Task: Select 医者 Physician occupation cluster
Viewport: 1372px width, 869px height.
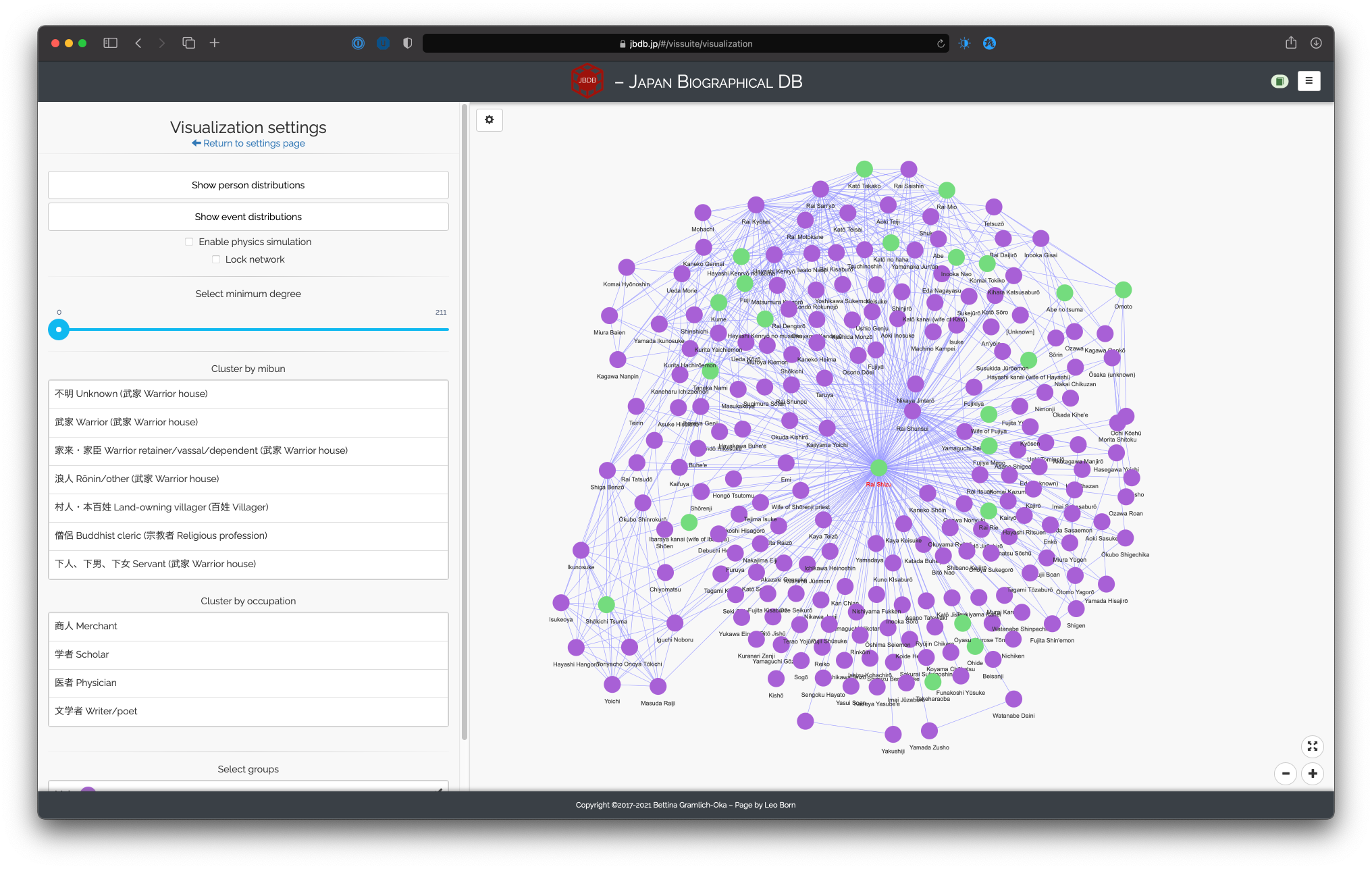Action: pos(248,683)
